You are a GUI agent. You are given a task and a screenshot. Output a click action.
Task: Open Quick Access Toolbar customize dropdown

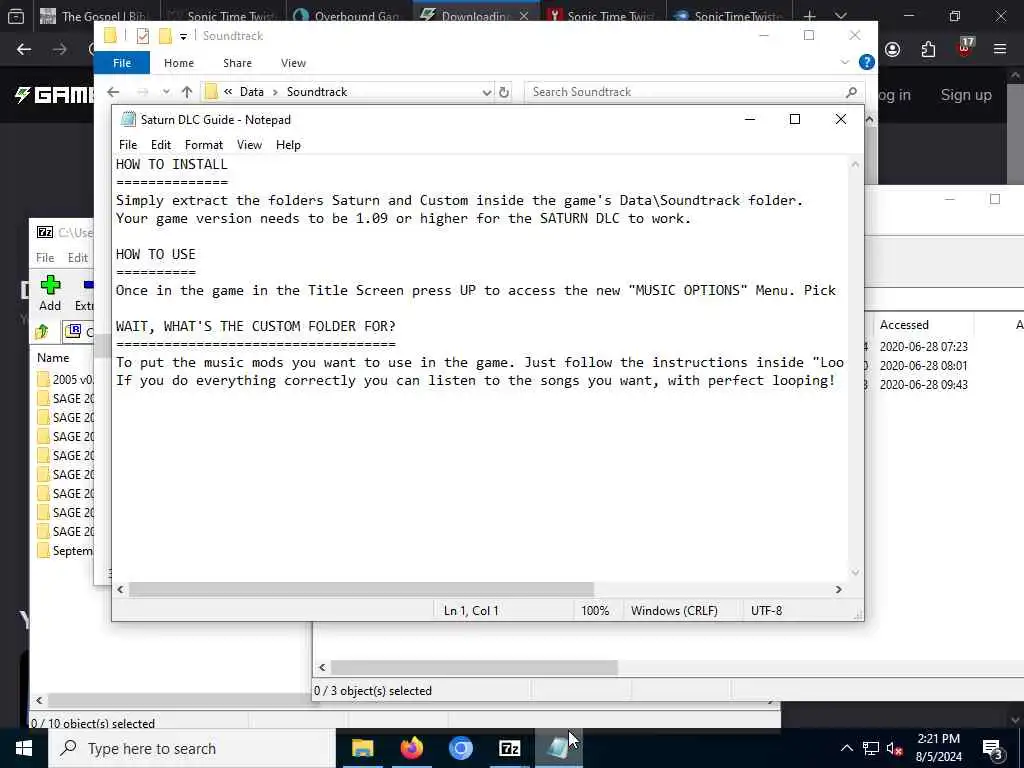184,37
